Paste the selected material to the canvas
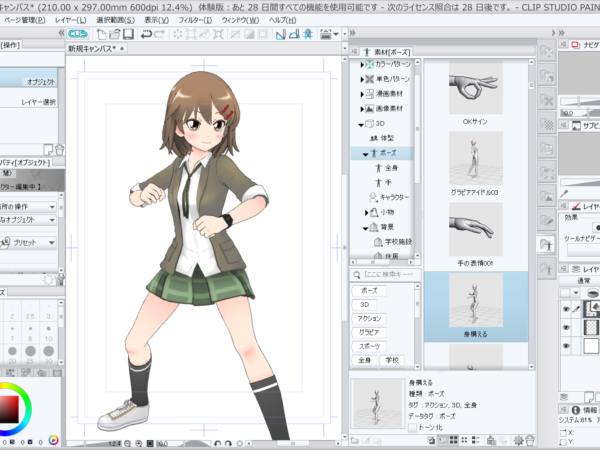The width and height of the screenshot is (600, 450). coord(491,440)
